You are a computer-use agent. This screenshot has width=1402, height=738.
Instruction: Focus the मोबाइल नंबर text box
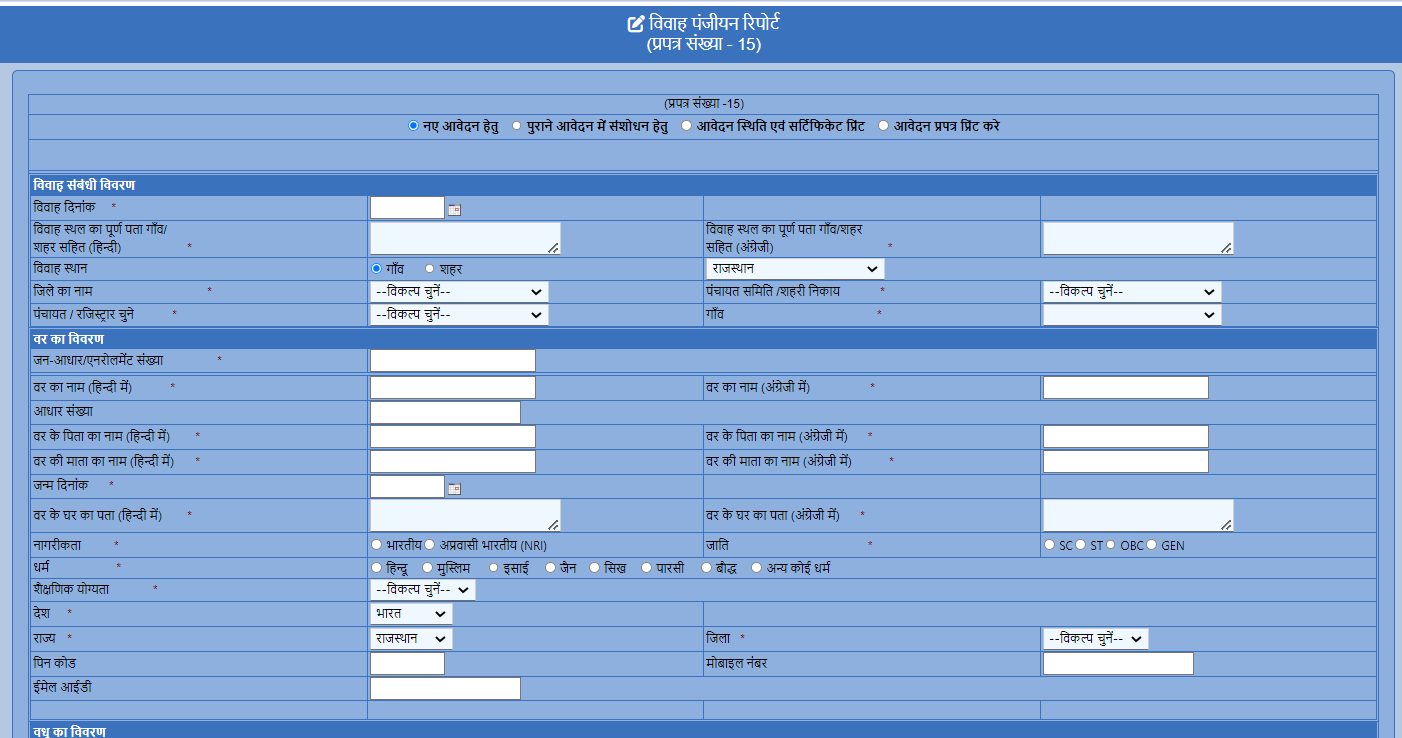coord(1117,664)
